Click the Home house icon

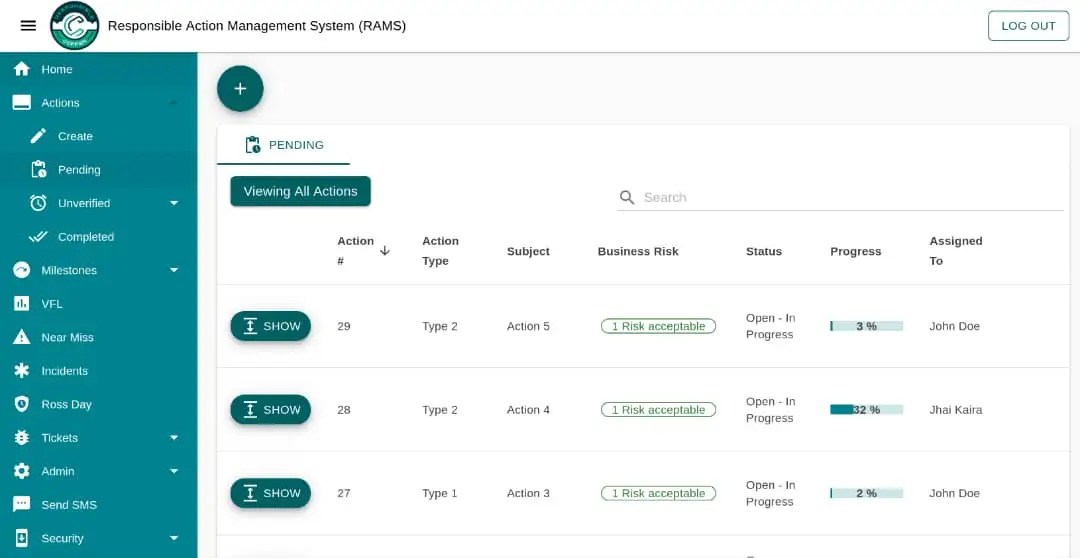pos(21,69)
